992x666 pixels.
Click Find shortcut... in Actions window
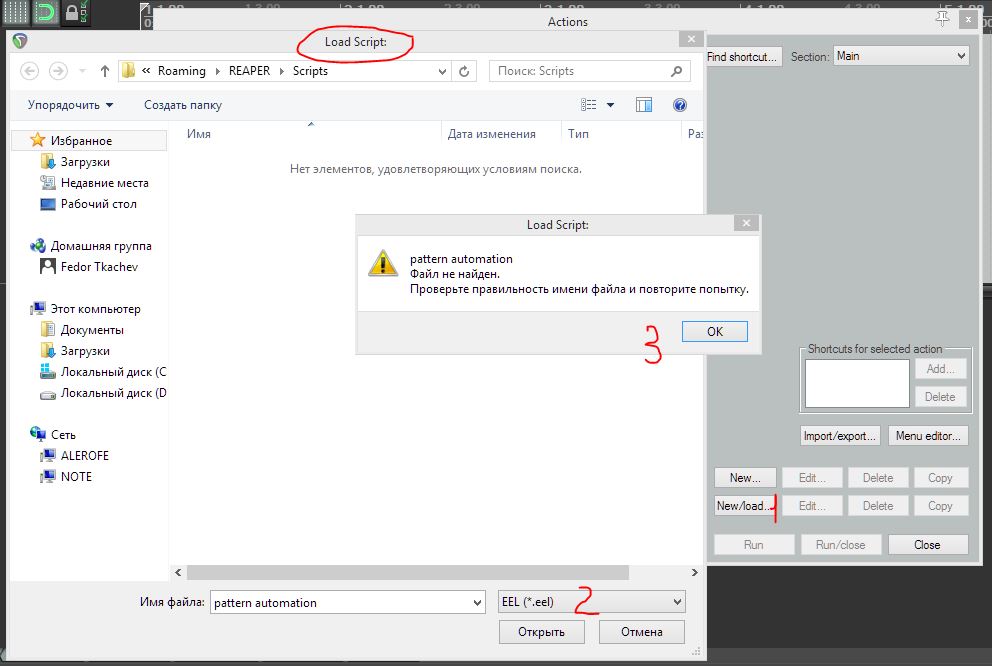click(x=742, y=57)
